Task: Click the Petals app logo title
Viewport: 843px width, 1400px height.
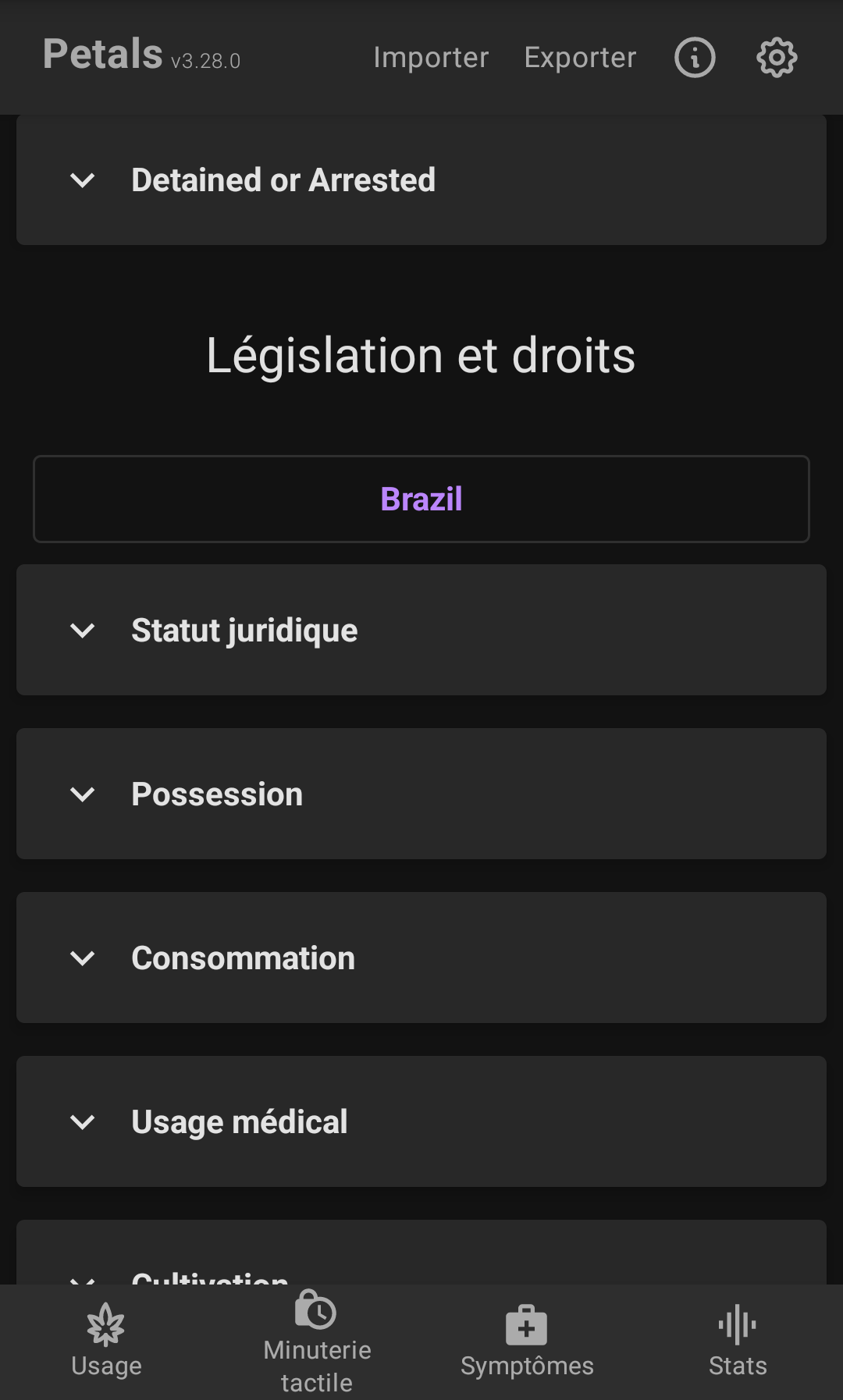Action: click(x=103, y=55)
